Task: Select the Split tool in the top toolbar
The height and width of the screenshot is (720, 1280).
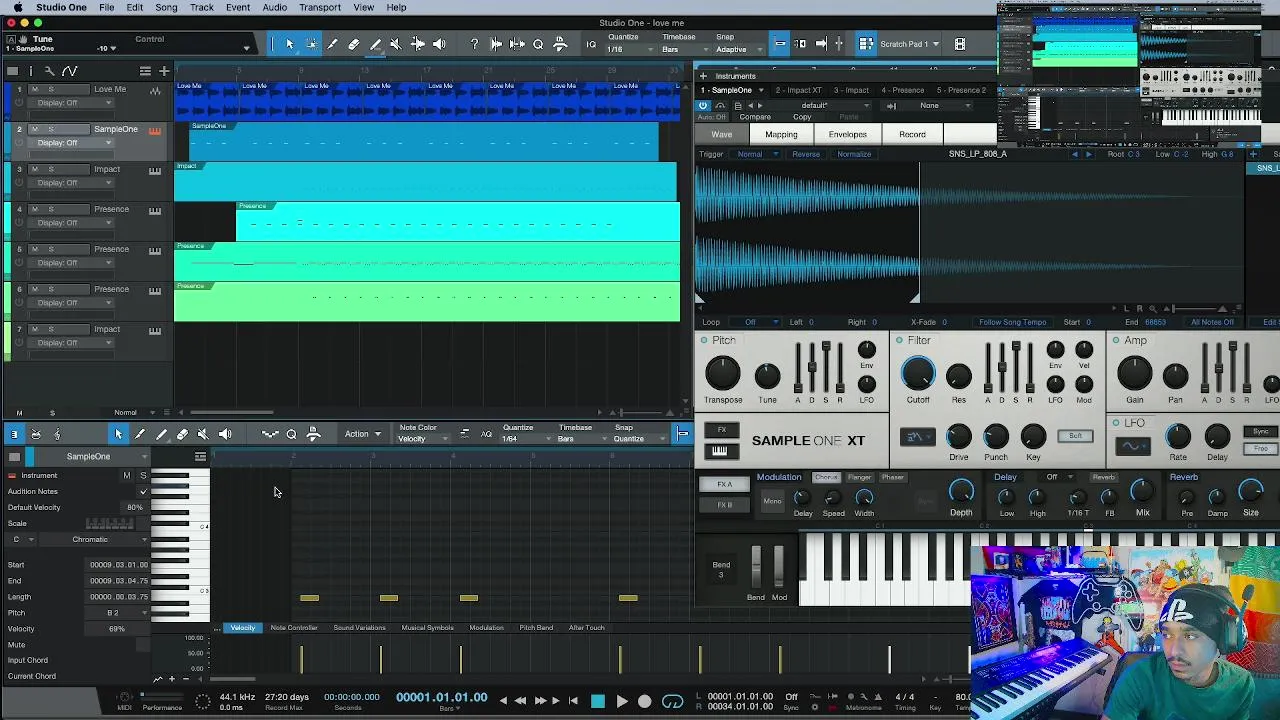Action: point(332,44)
